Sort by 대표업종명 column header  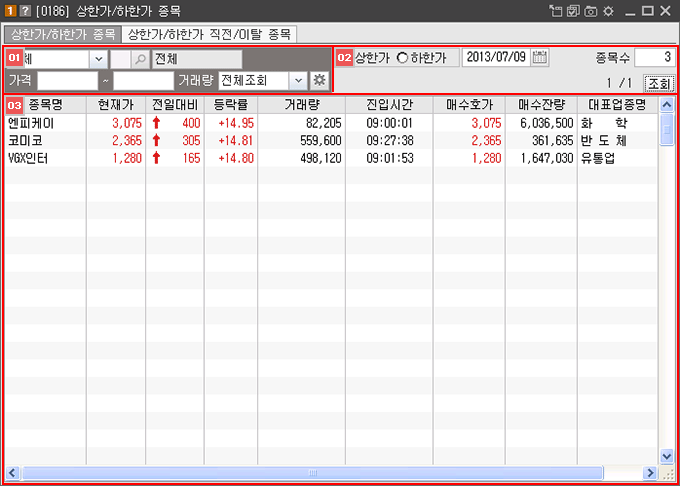coord(617,105)
